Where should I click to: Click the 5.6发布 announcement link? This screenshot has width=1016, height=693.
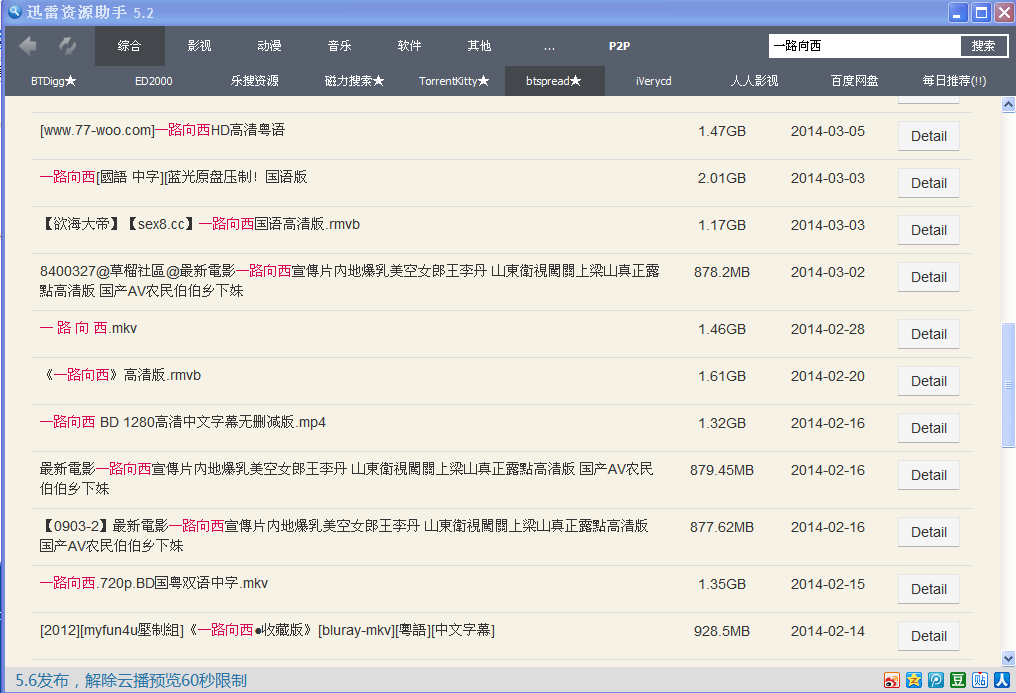[131, 680]
